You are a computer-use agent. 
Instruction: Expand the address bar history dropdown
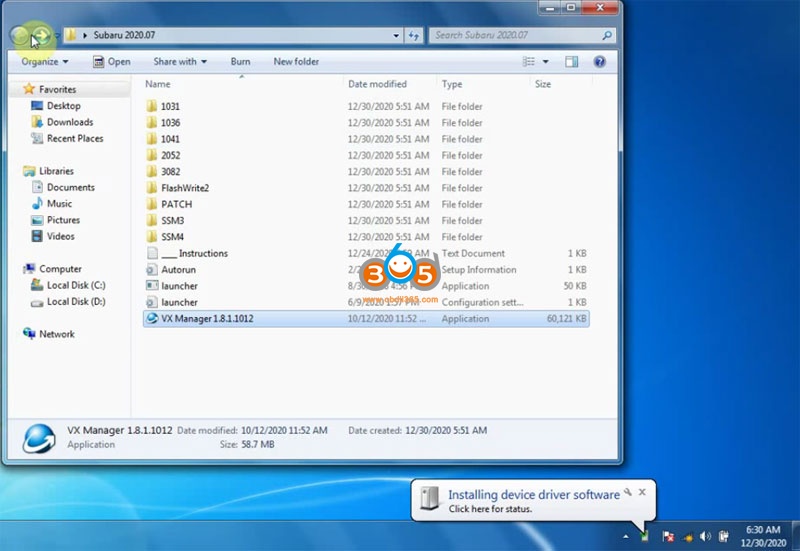396,35
